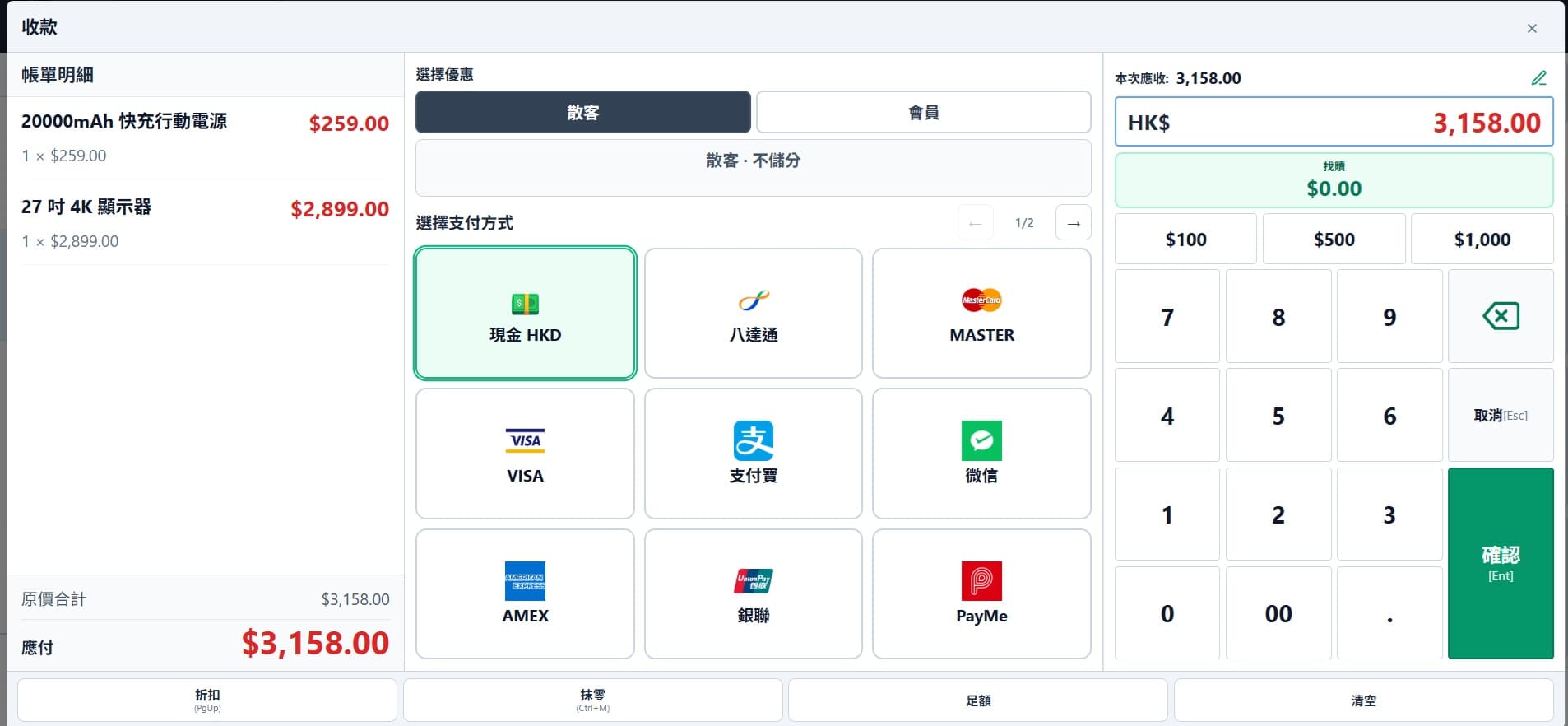1568x726 pixels.
Task: Click the exact amount (足額) button
Action: click(x=977, y=700)
